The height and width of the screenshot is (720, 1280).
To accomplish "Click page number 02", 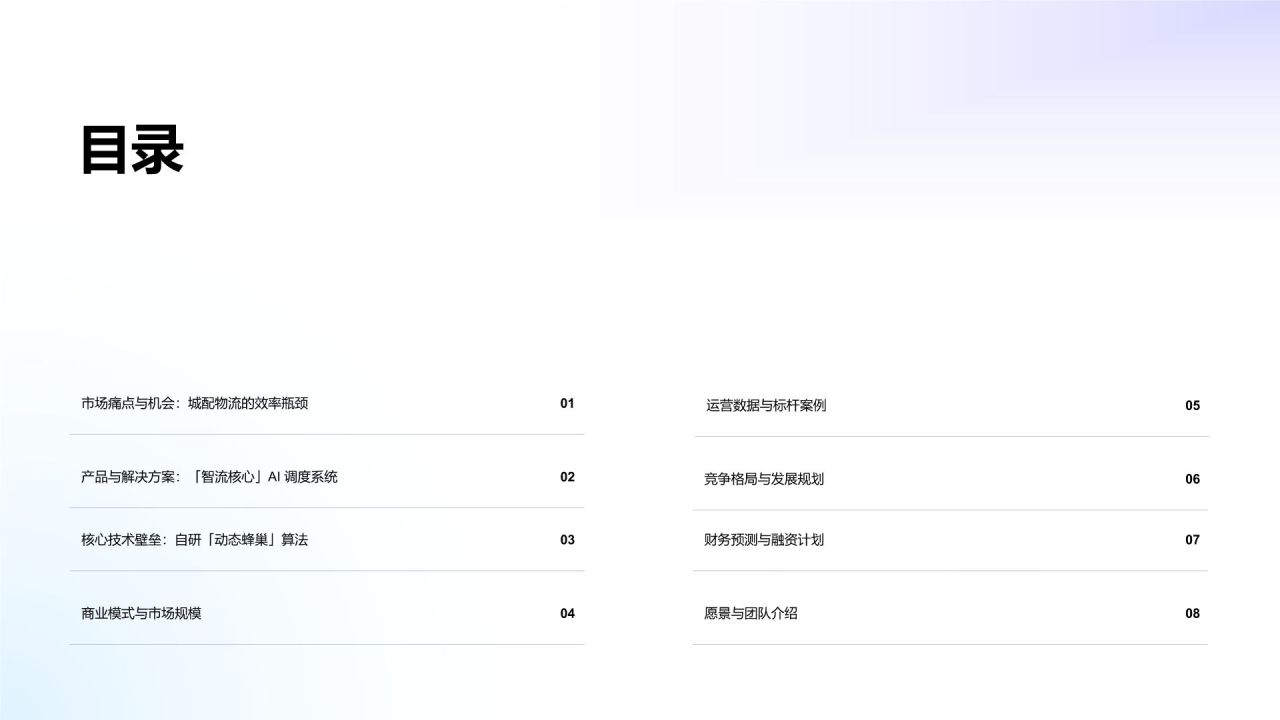I will click(567, 477).
